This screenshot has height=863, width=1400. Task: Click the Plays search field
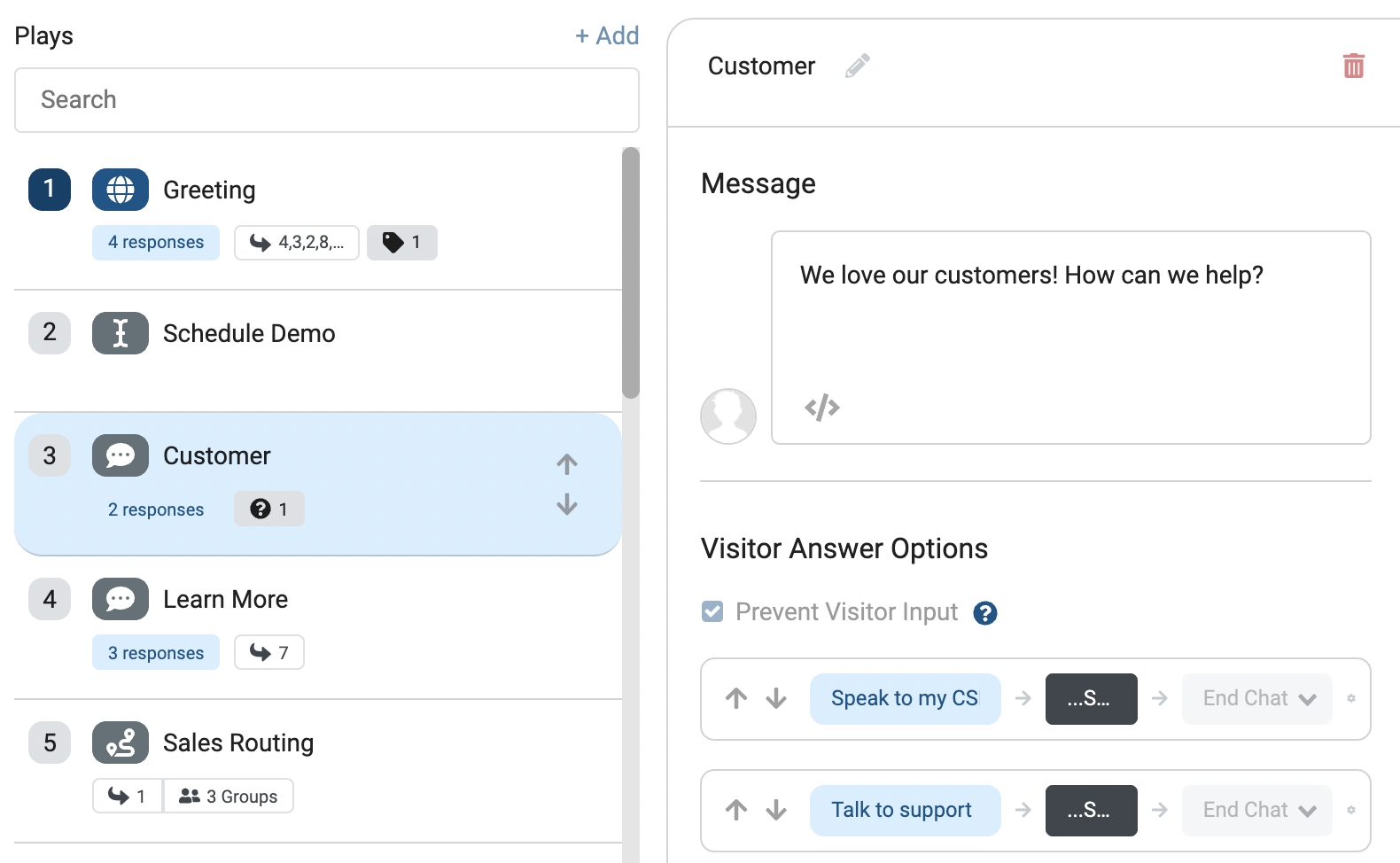pos(326,100)
